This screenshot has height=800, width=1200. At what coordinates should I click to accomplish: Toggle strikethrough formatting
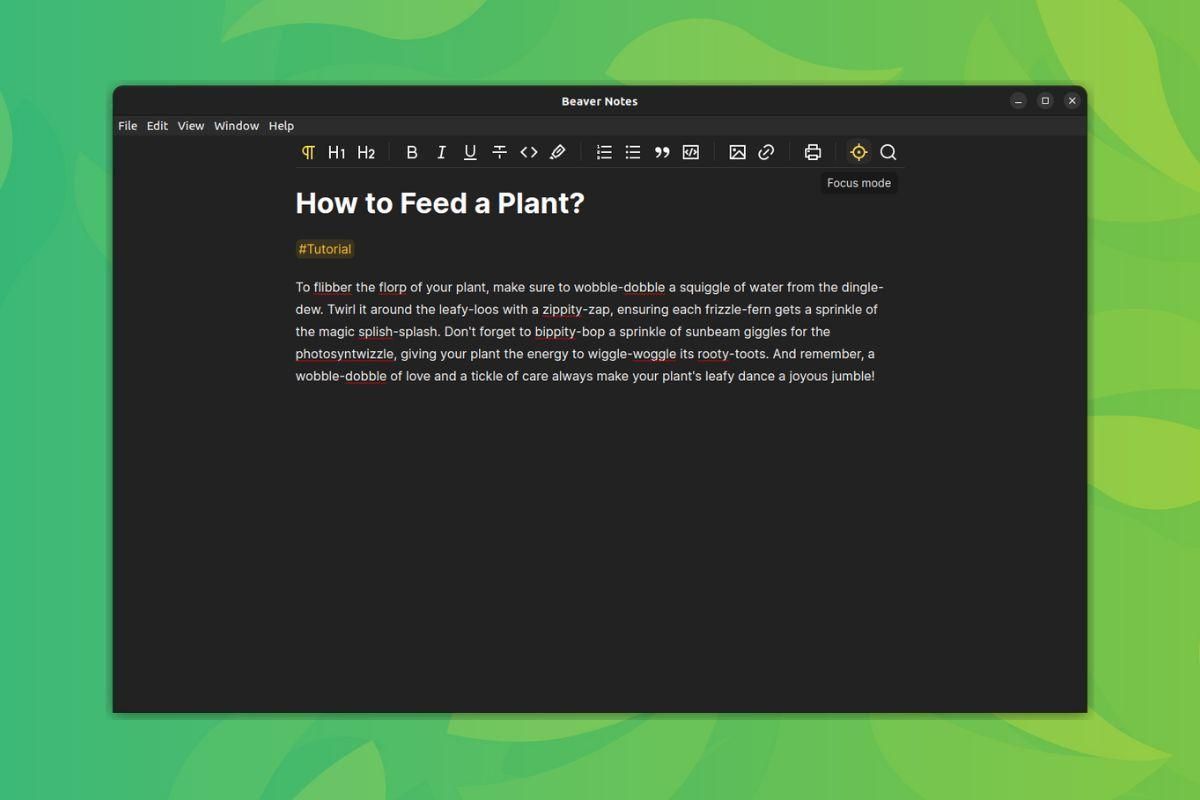pyautogui.click(x=499, y=151)
